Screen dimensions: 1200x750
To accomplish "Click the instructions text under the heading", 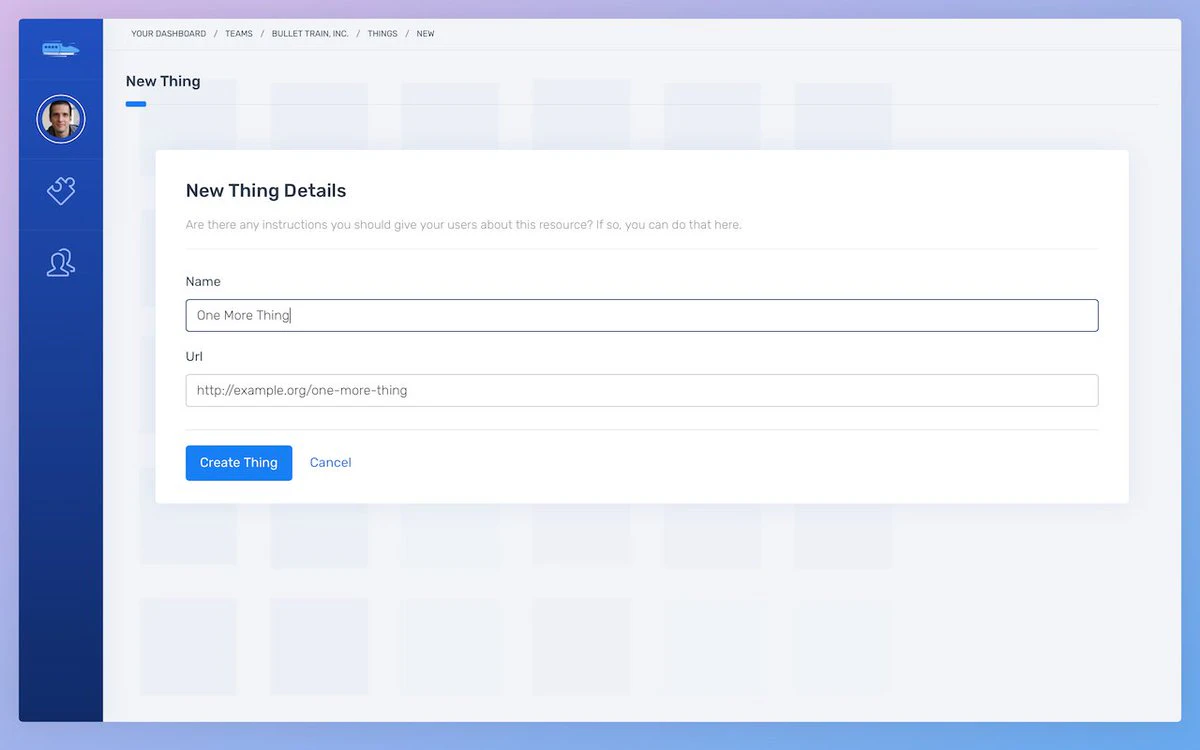I will click(x=463, y=225).
